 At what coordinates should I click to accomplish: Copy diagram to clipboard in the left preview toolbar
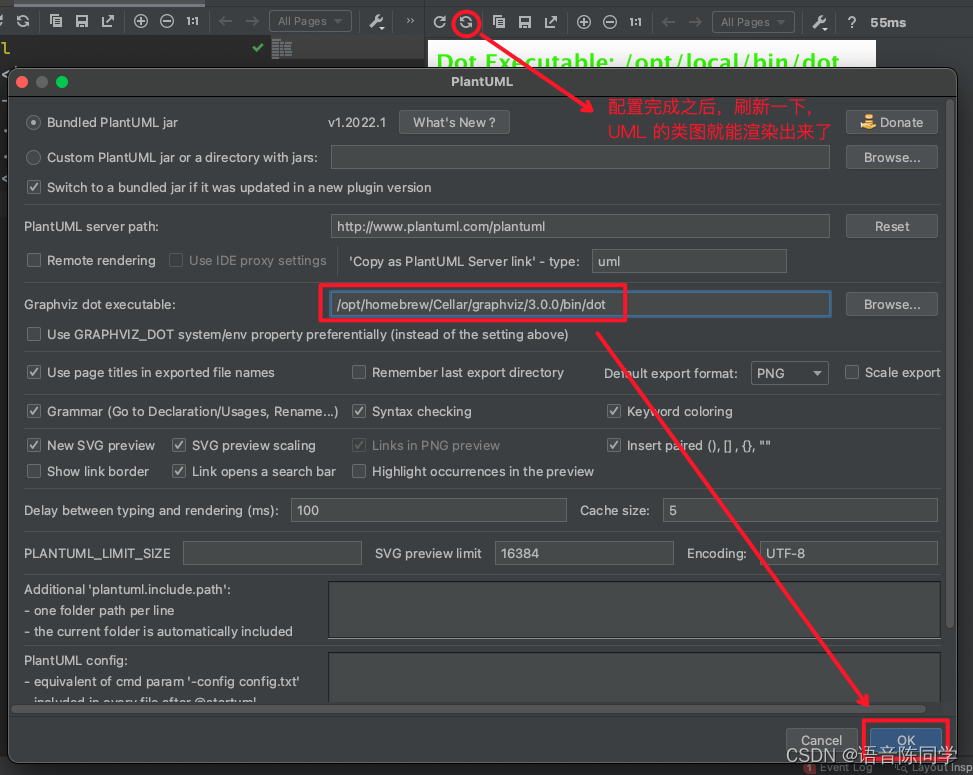[56, 22]
